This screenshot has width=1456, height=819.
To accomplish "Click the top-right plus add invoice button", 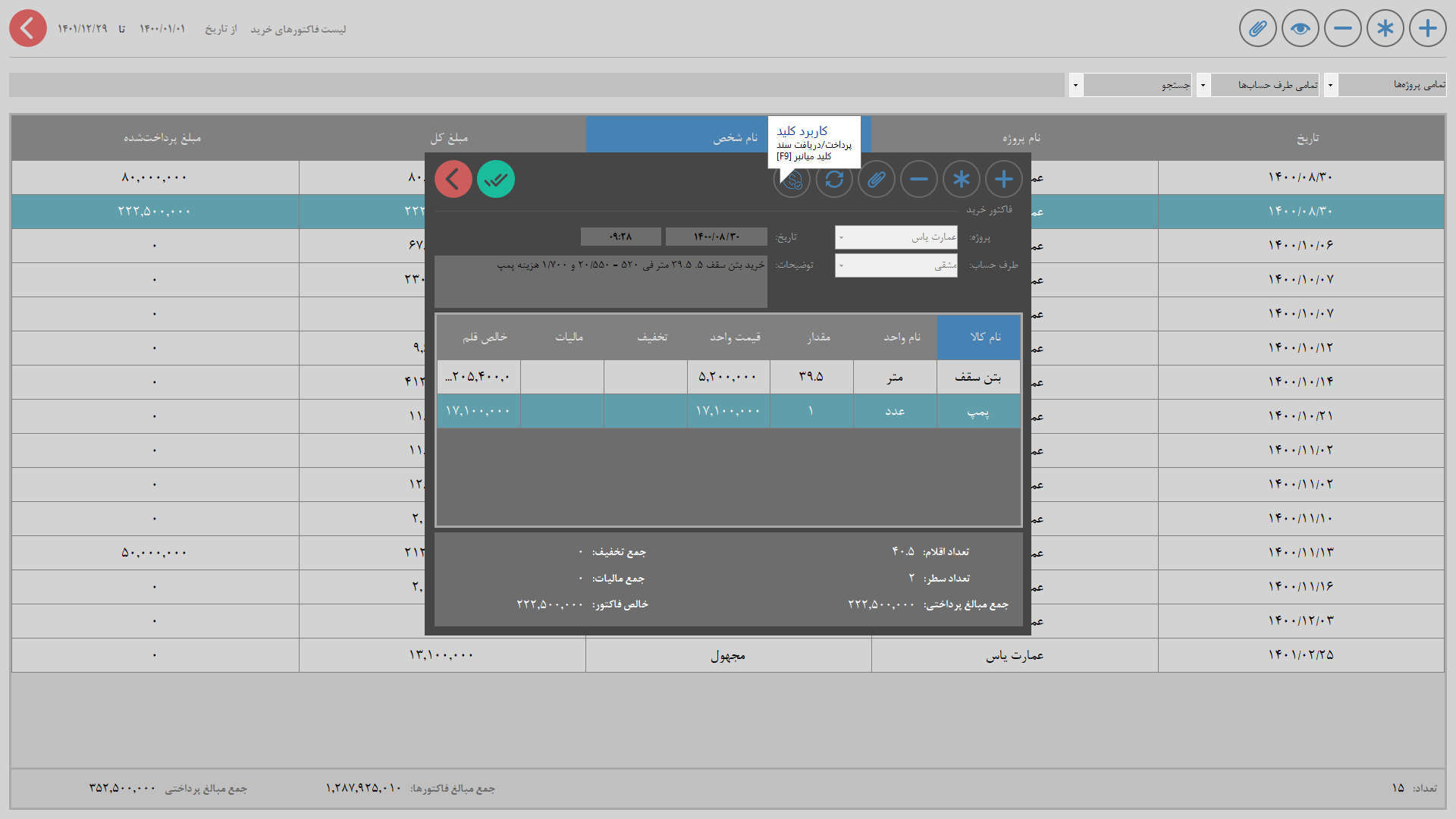I will pyautogui.click(x=1427, y=29).
